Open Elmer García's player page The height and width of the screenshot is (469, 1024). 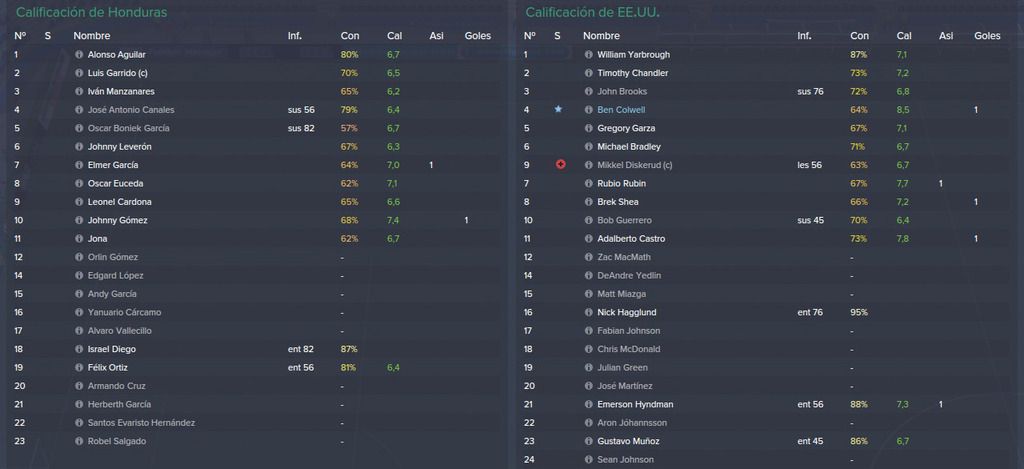[x=112, y=165]
